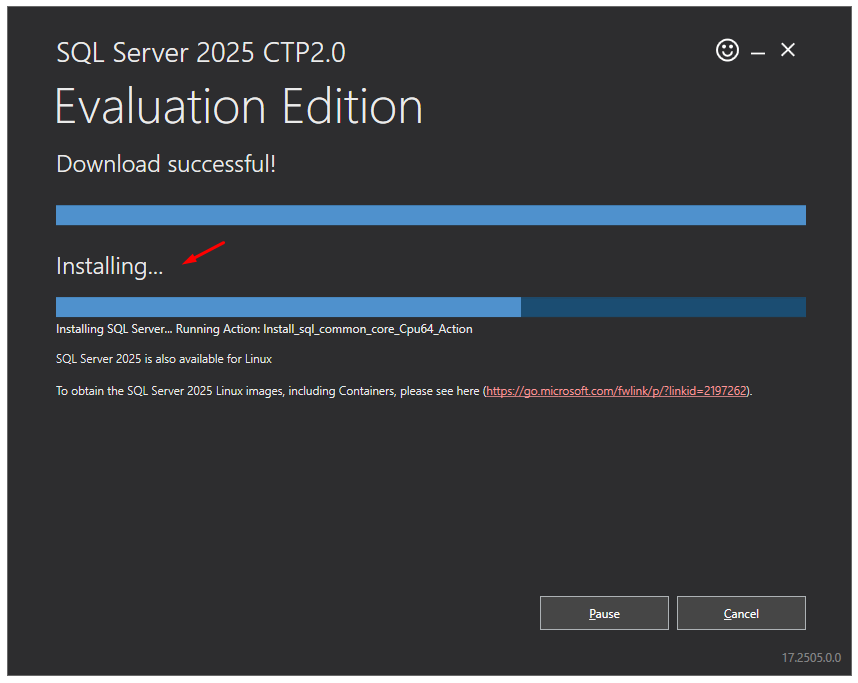Cancel the SQL Server installation
This screenshot has width=858, height=683.
point(741,612)
